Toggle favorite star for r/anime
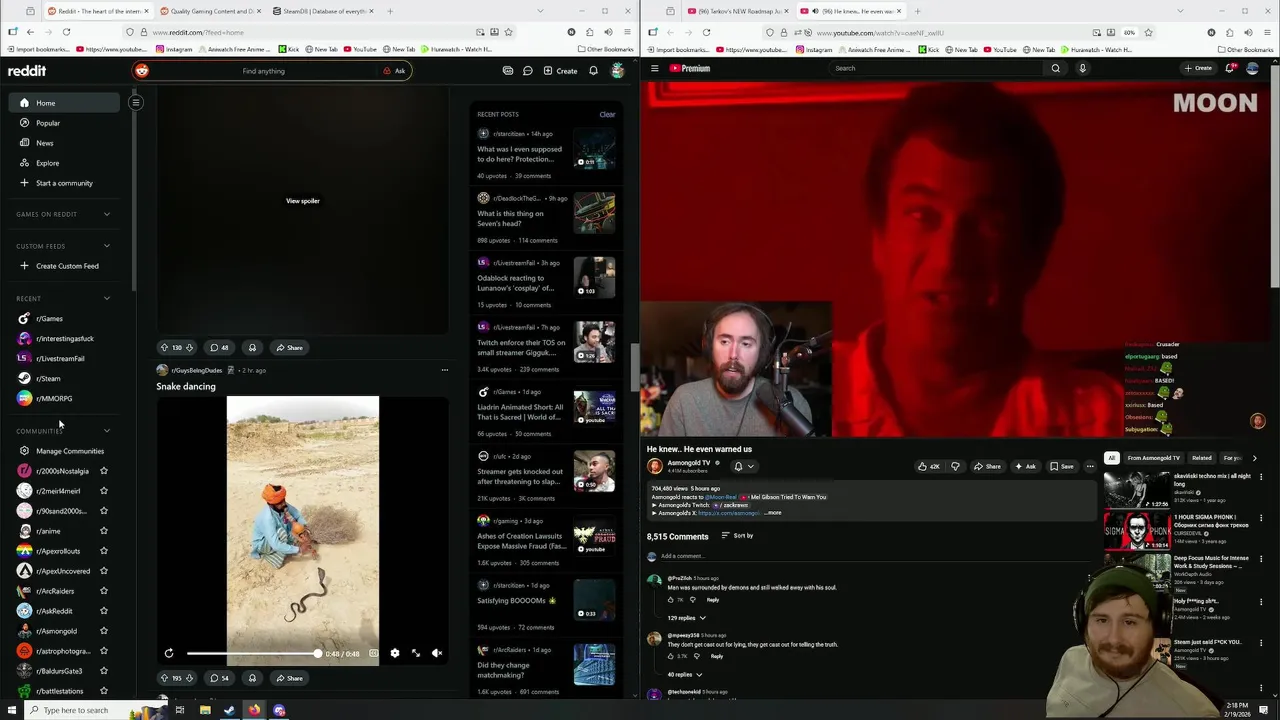 coord(103,531)
